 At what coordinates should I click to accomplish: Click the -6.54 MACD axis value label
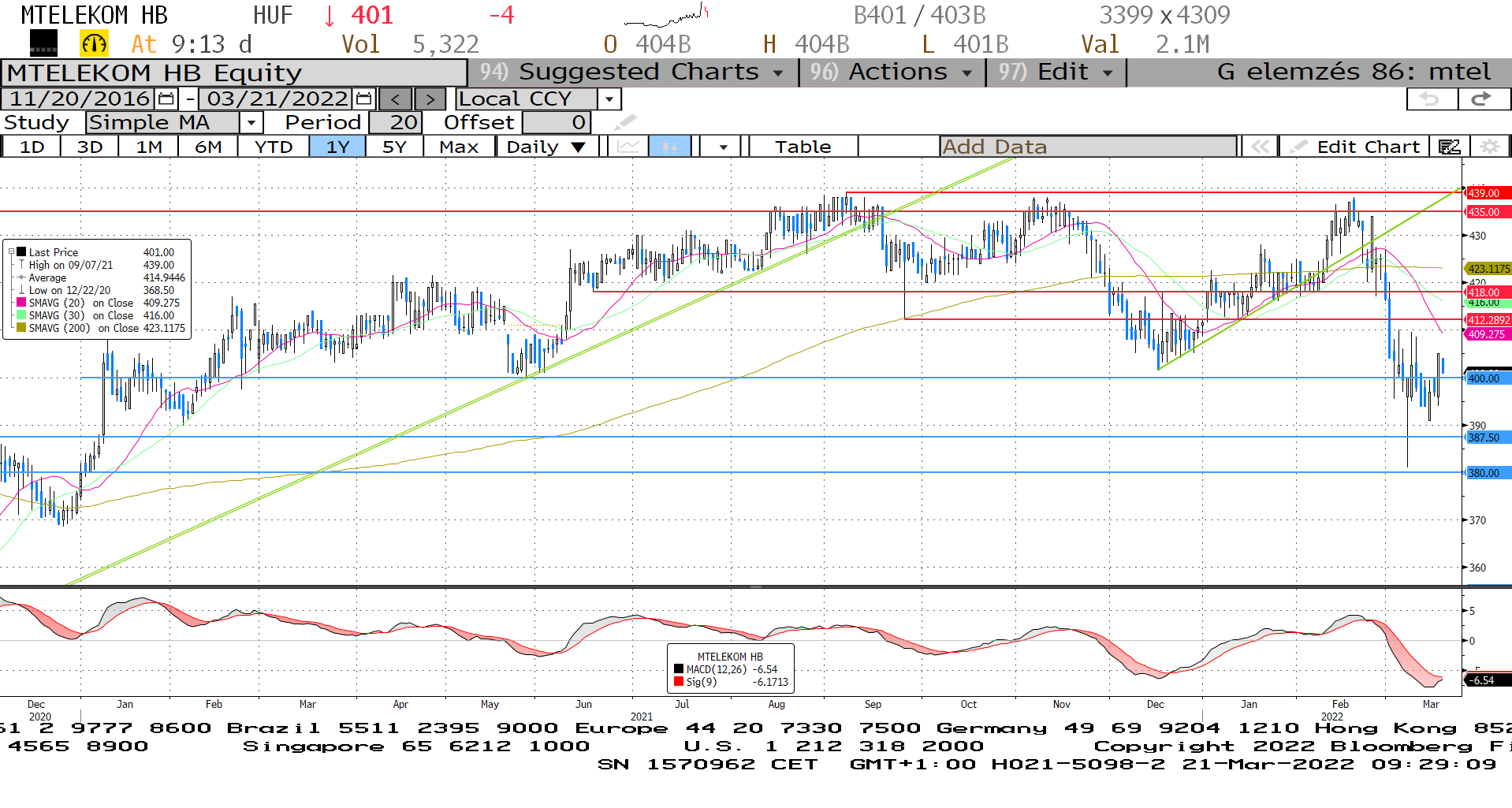[1488, 680]
